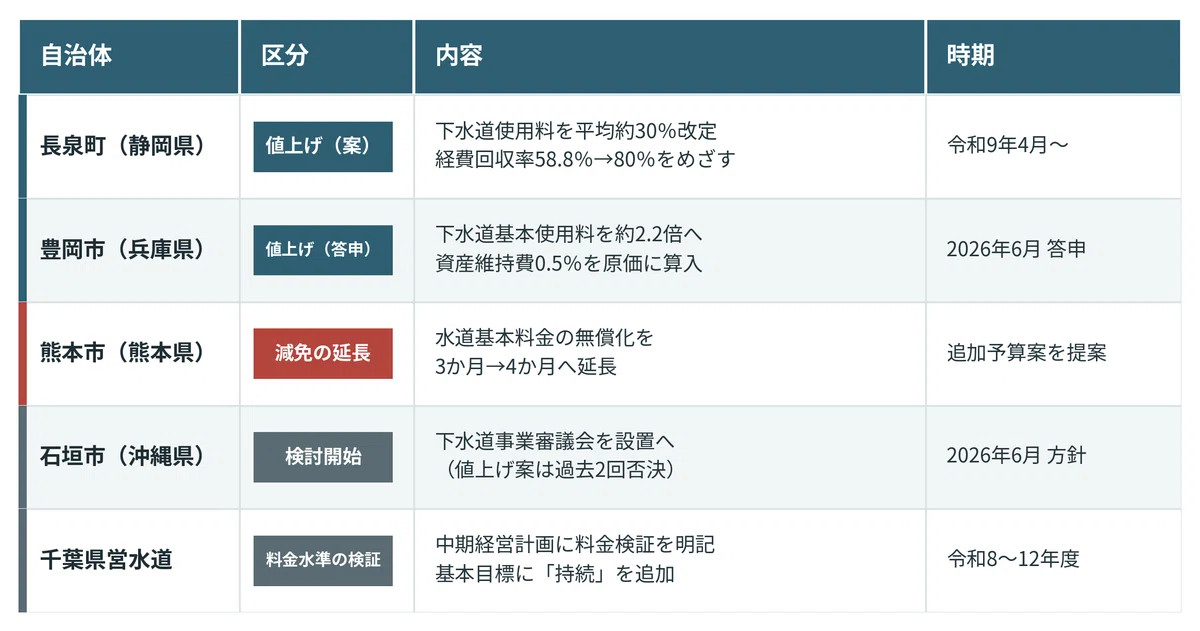The height and width of the screenshot is (631, 1200).
Task: Select the 値上げ（案） badge
Action: click(323, 146)
